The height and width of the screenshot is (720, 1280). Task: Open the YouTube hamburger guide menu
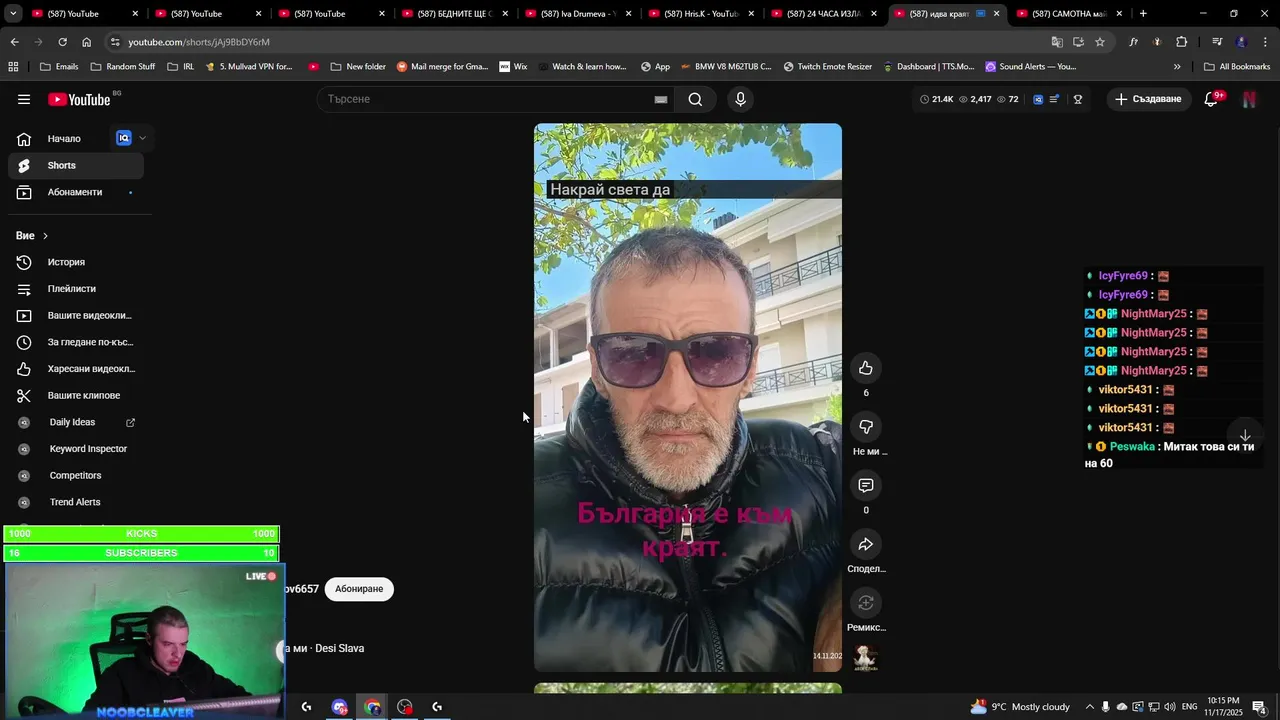point(24,99)
